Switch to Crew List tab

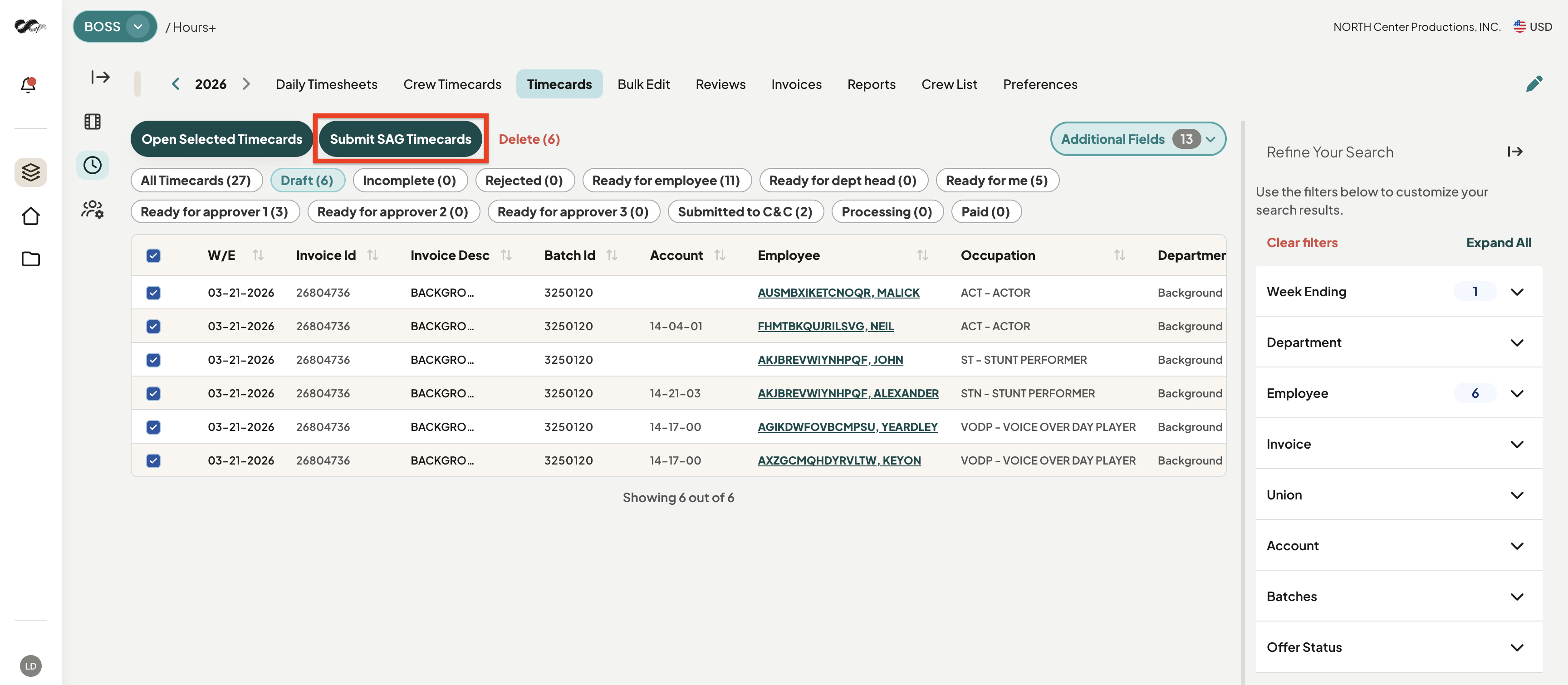(949, 84)
